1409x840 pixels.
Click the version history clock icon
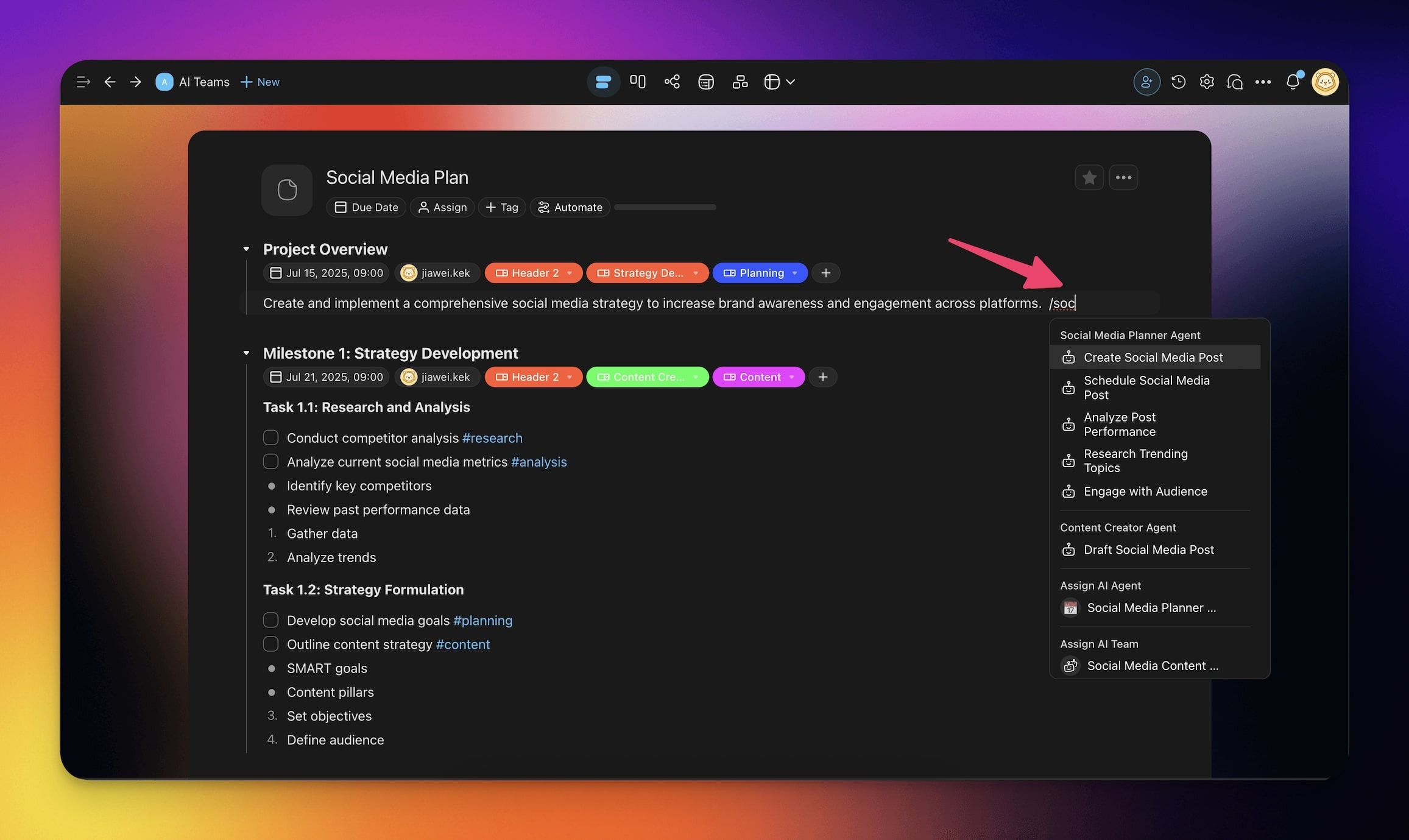(1178, 82)
